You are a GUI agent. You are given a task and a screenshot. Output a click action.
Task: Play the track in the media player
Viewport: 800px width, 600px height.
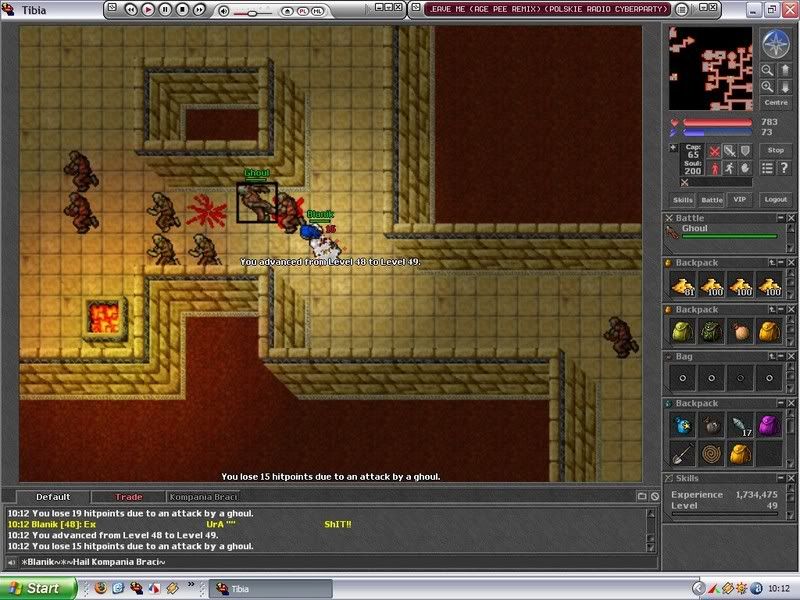click(148, 9)
